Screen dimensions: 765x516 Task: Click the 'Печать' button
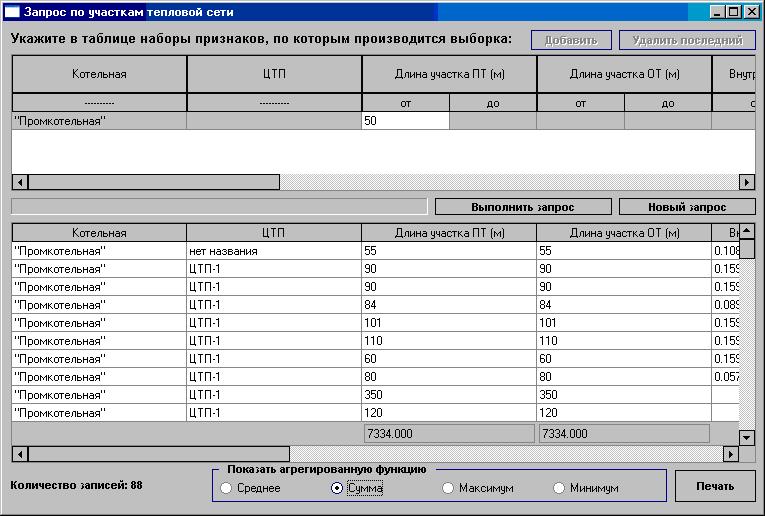(x=714, y=486)
